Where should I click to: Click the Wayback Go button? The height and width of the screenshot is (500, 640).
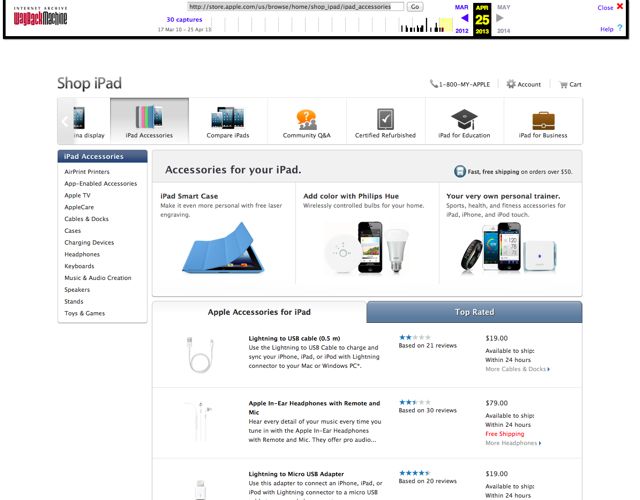[x=415, y=7]
